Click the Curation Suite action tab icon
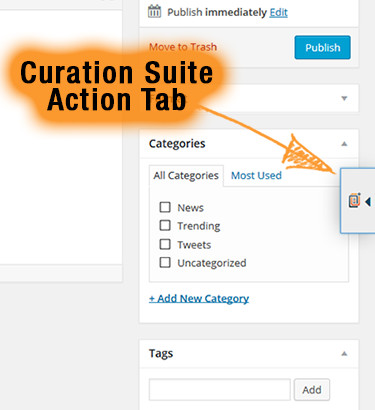The height and width of the screenshot is (410, 375). (x=354, y=201)
